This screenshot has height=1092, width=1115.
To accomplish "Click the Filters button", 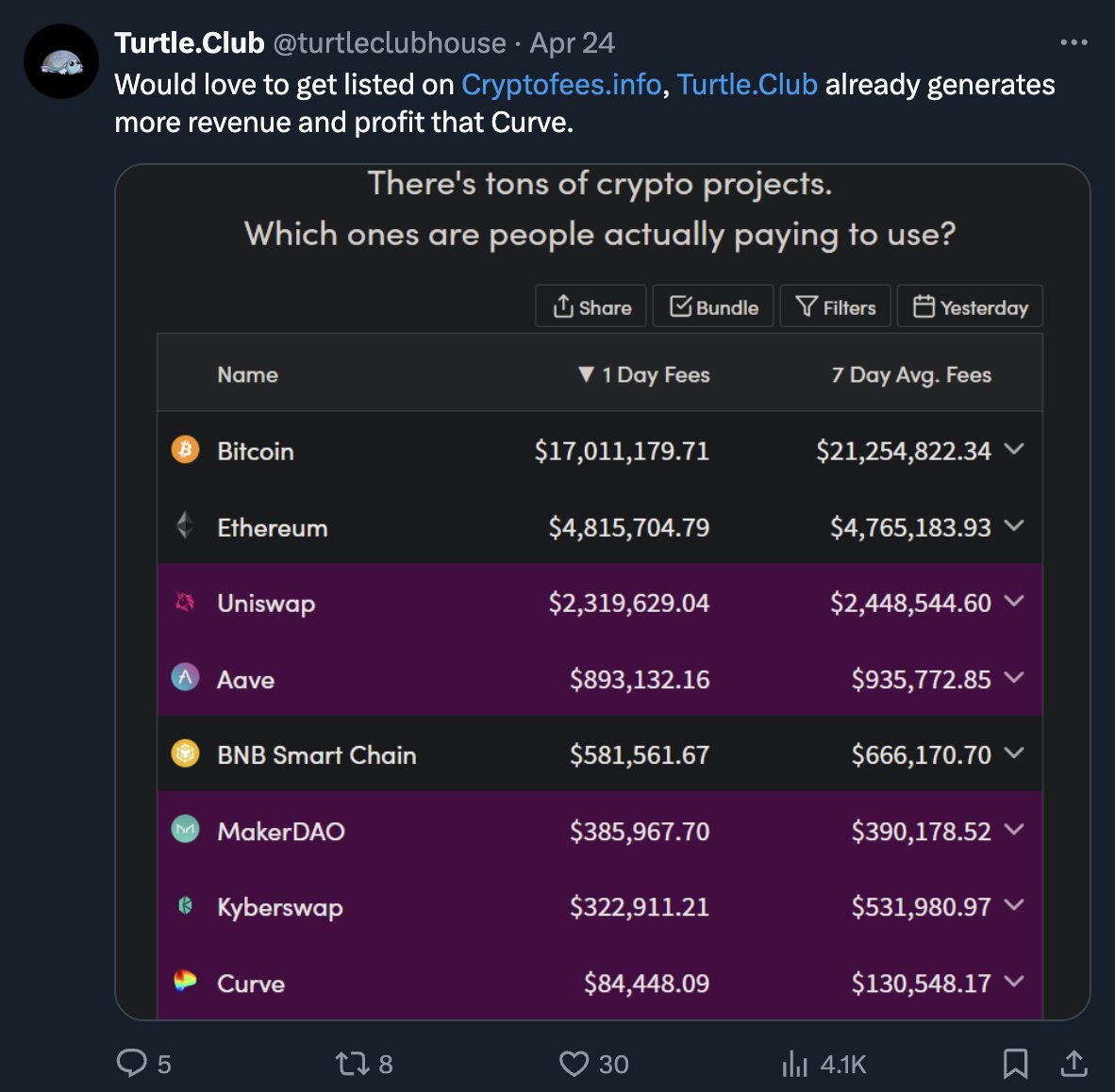I will click(835, 306).
